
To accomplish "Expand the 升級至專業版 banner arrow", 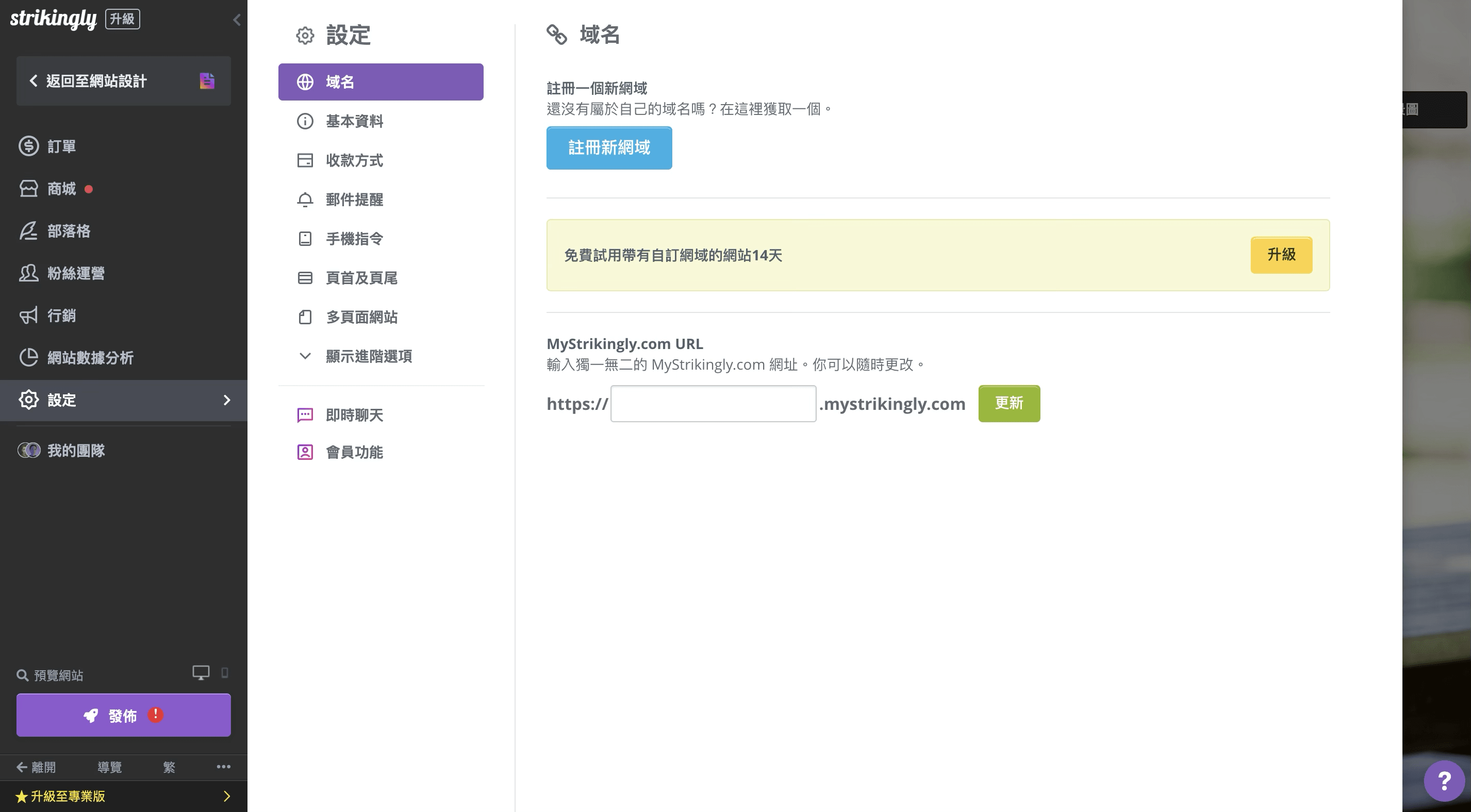I will coord(227,796).
